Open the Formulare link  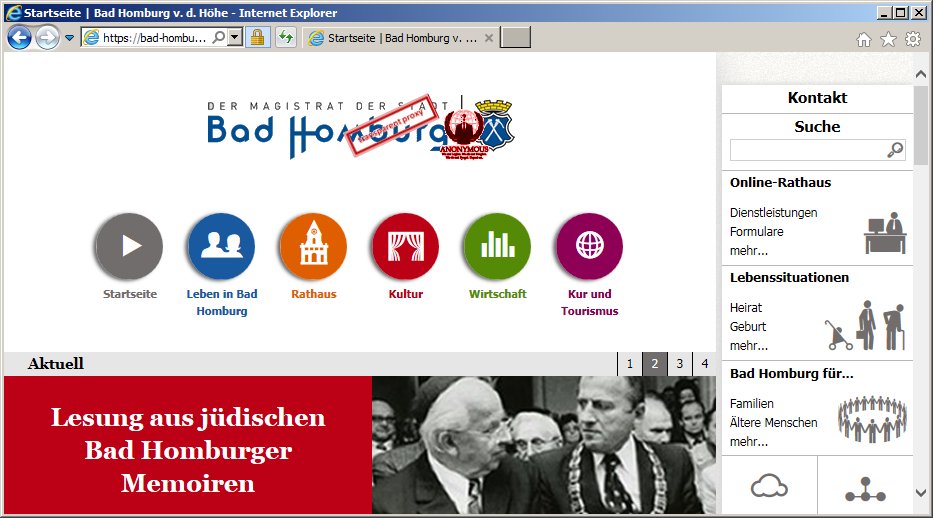756,231
